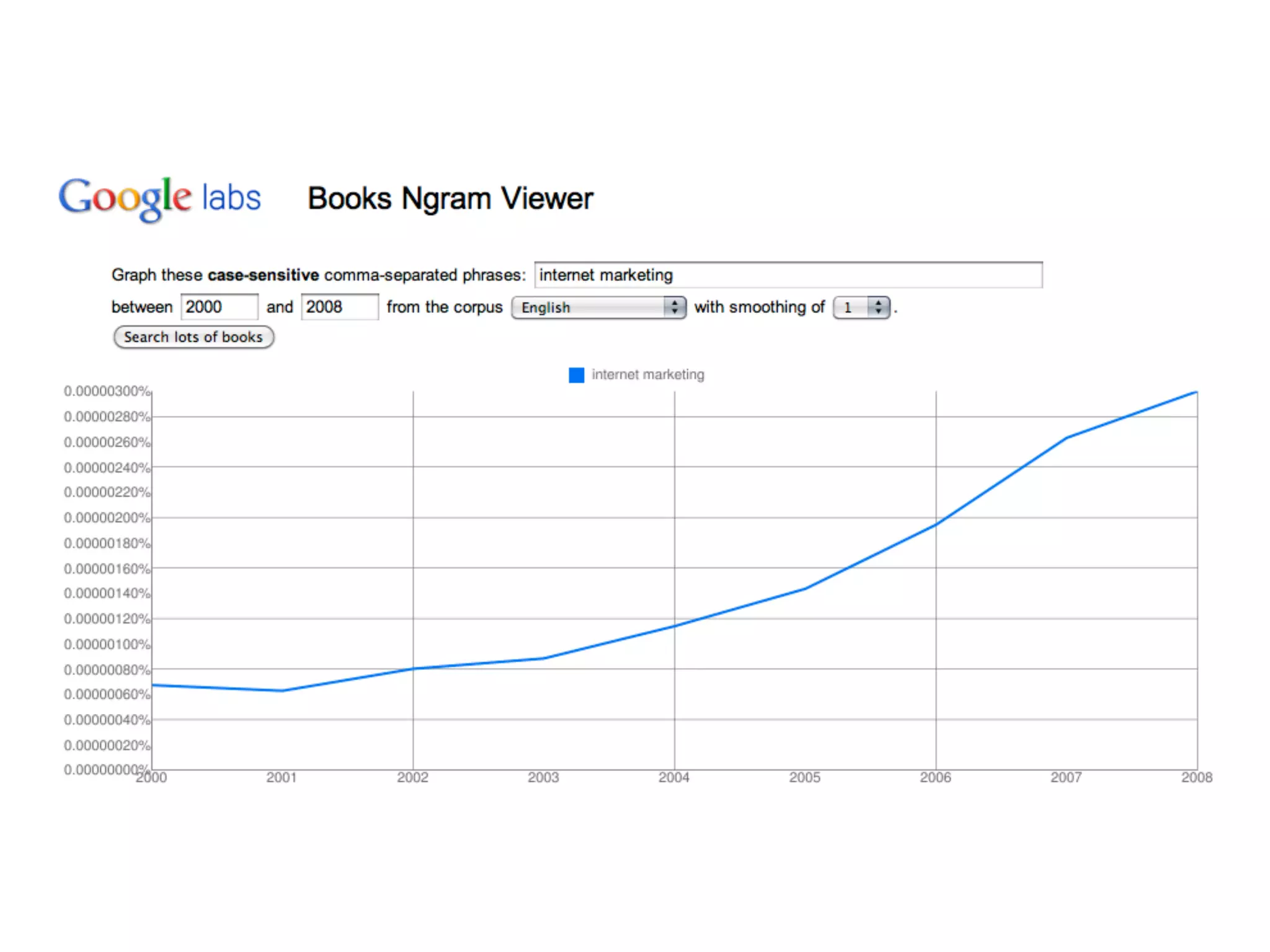
Task: Click the Books Ngram Viewer title
Action: (x=450, y=199)
